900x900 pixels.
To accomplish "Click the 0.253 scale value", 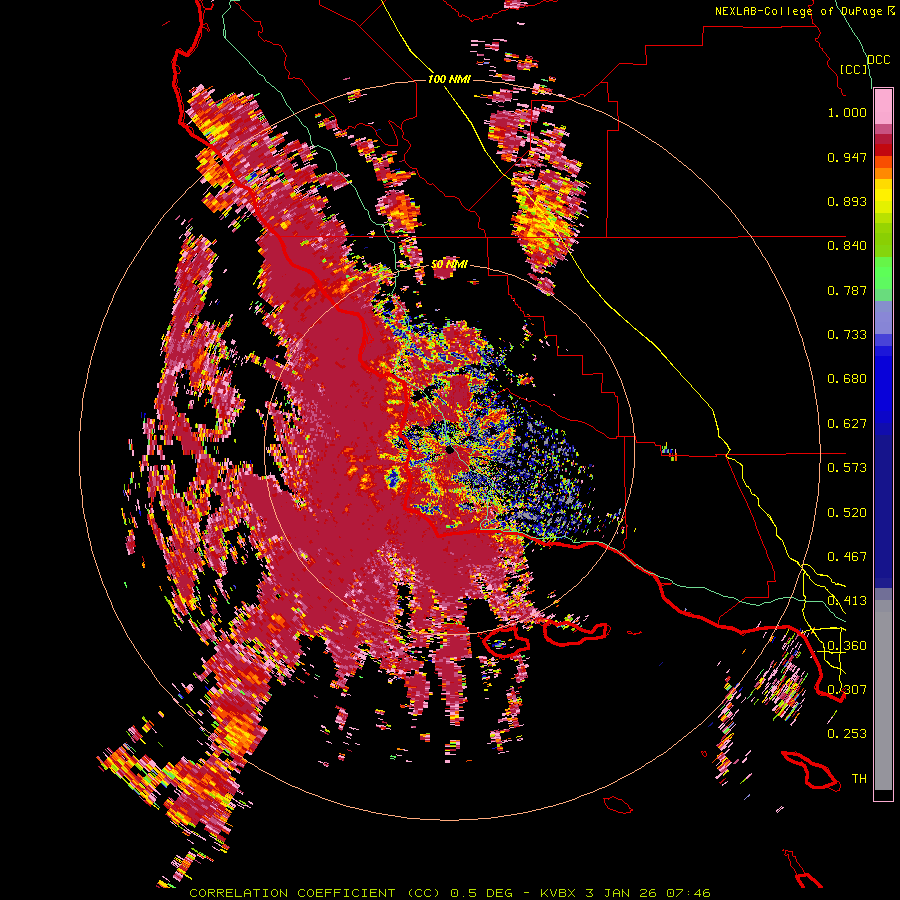I will point(847,734).
